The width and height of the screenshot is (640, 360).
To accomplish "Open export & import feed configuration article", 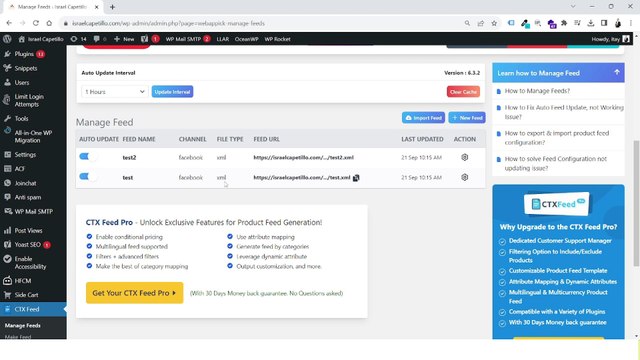I will pyautogui.click(x=557, y=138).
